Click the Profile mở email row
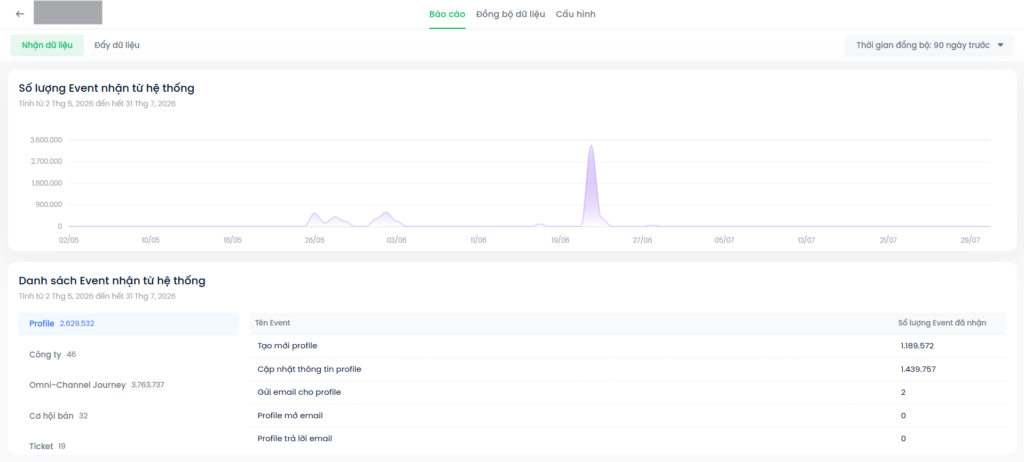This screenshot has height=462, width=1024. click(x=628, y=416)
